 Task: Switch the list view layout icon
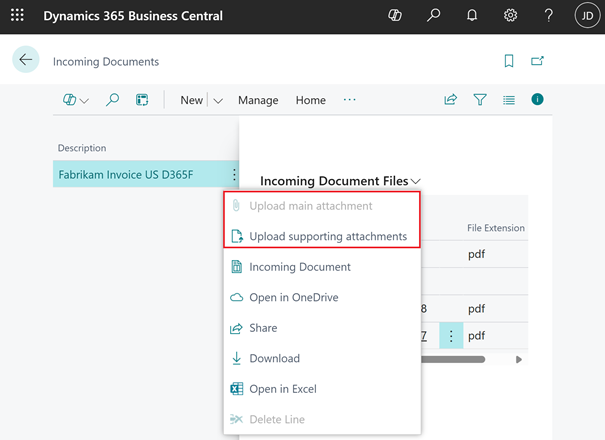(x=509, y=100)
